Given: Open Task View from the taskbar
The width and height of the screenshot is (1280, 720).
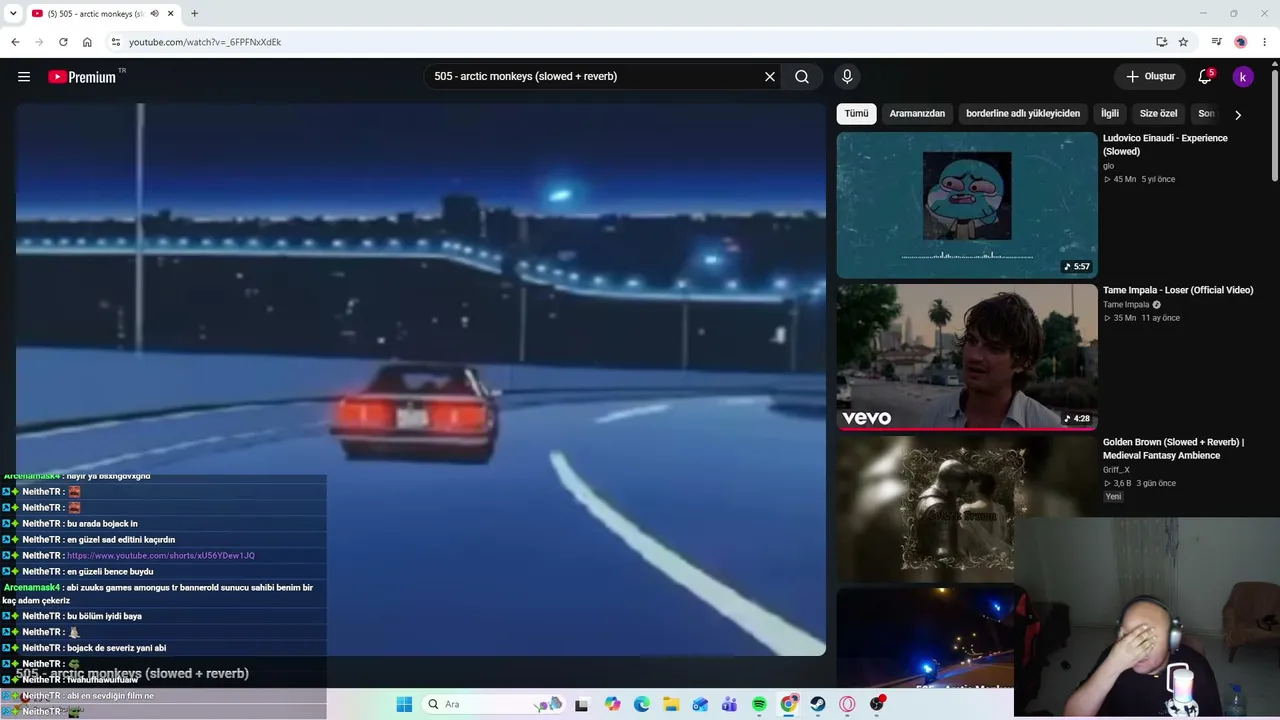Looking at the screenshot, I should [x=581, y=704].
